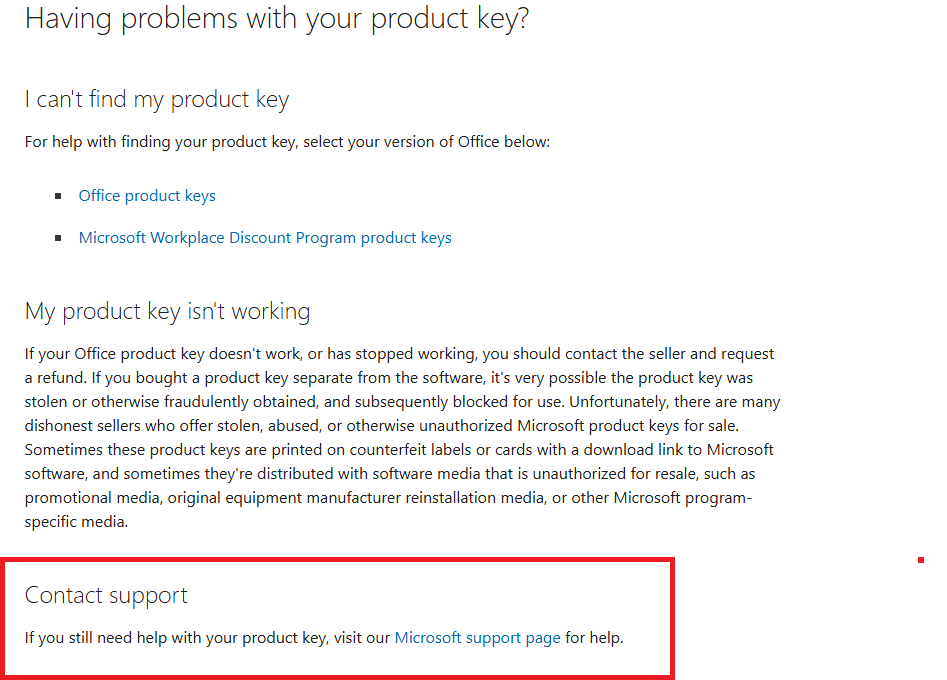The height and width of the screenshot is (680, 947).
Task: Click the small red square marker
Action: click(x=920, y=560)
